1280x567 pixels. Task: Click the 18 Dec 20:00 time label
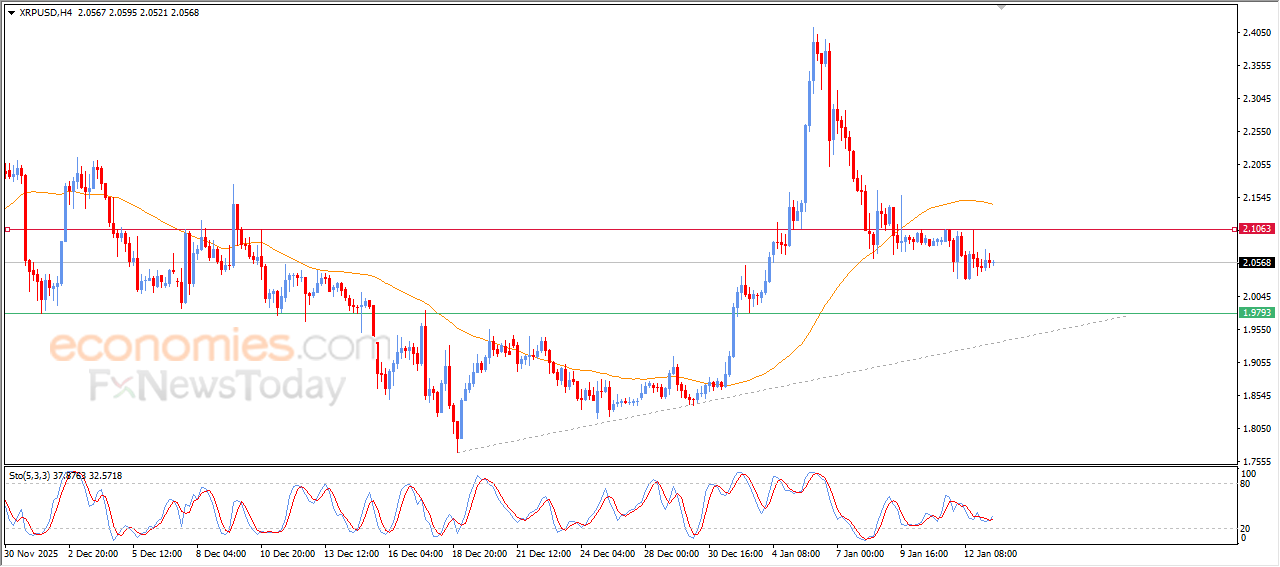(479, 552)
